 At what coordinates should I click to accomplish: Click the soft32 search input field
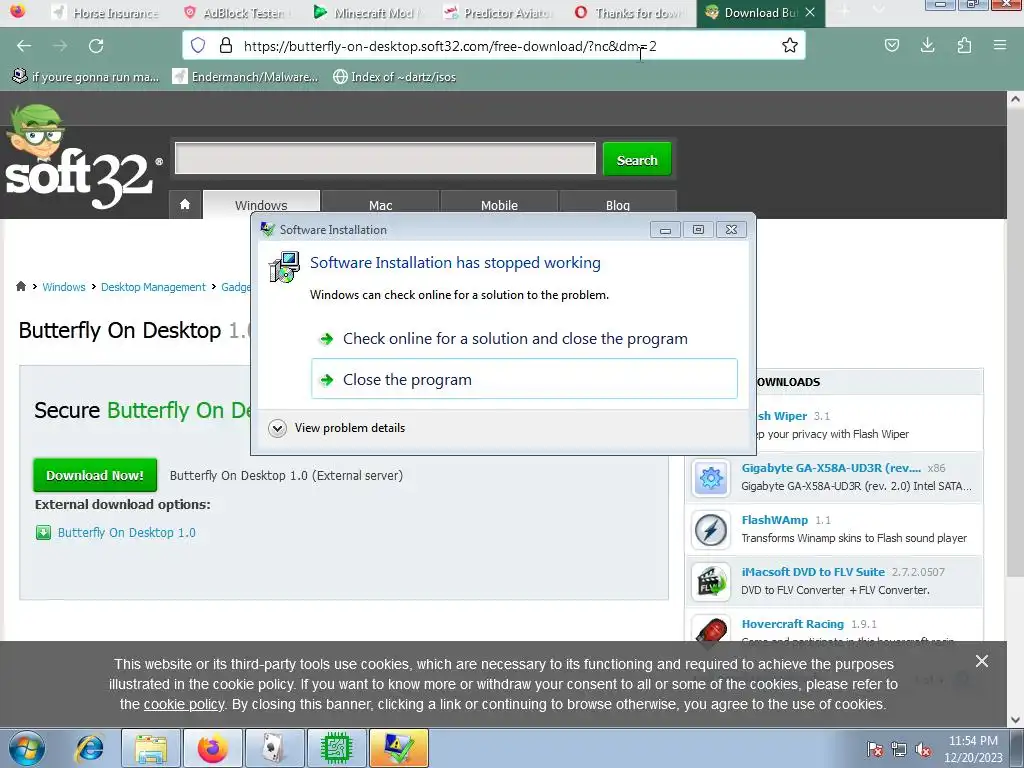tap(385, 158)
